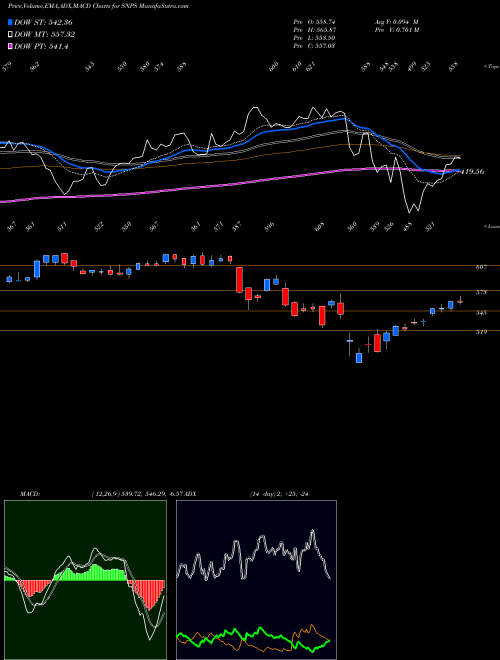Click the Pre C: 557.03 value
The width and height of the screenshot is (500, 660).
tap(314, 45)
